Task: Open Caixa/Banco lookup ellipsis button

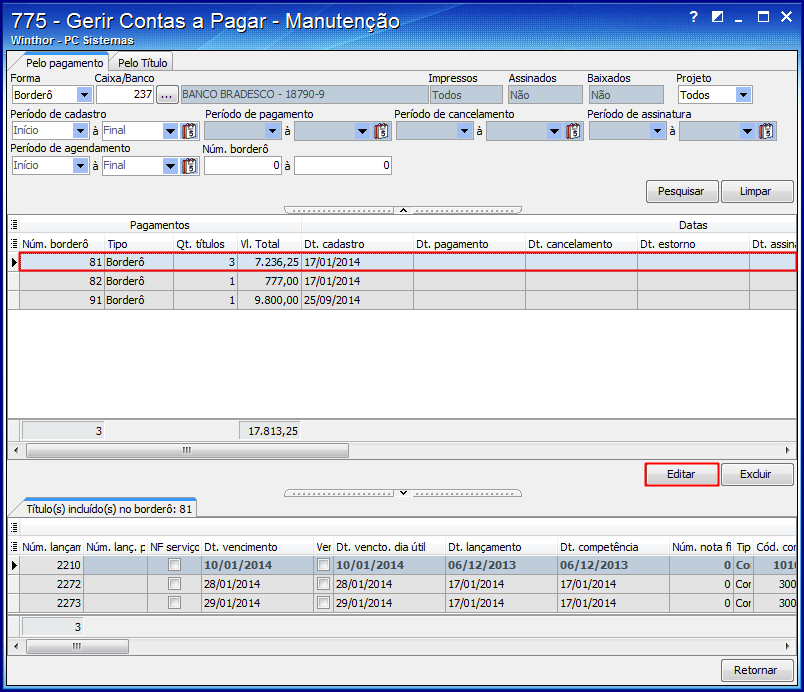Action: click(167, 95)
